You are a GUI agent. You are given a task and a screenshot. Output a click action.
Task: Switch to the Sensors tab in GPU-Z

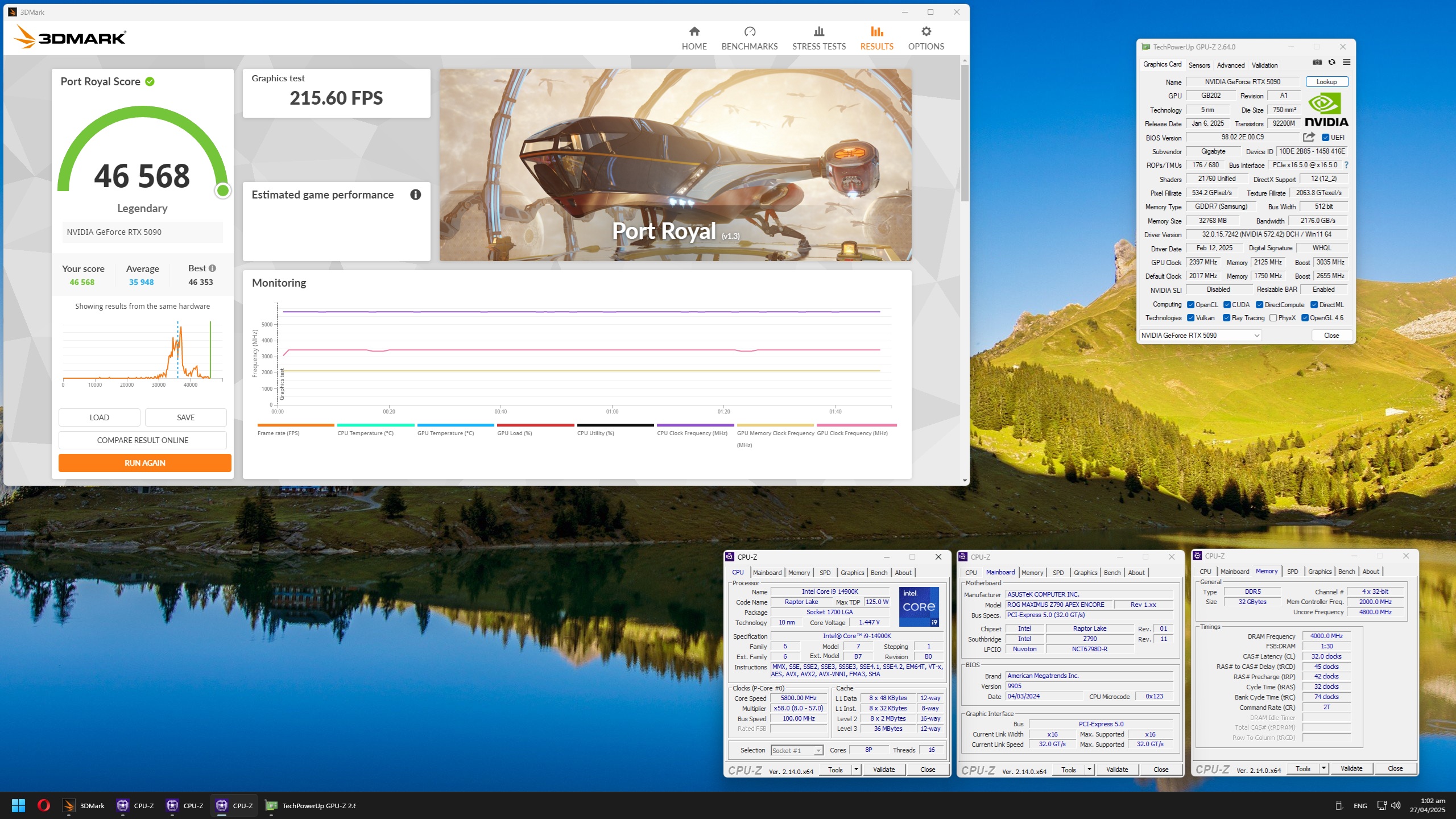1199,65
